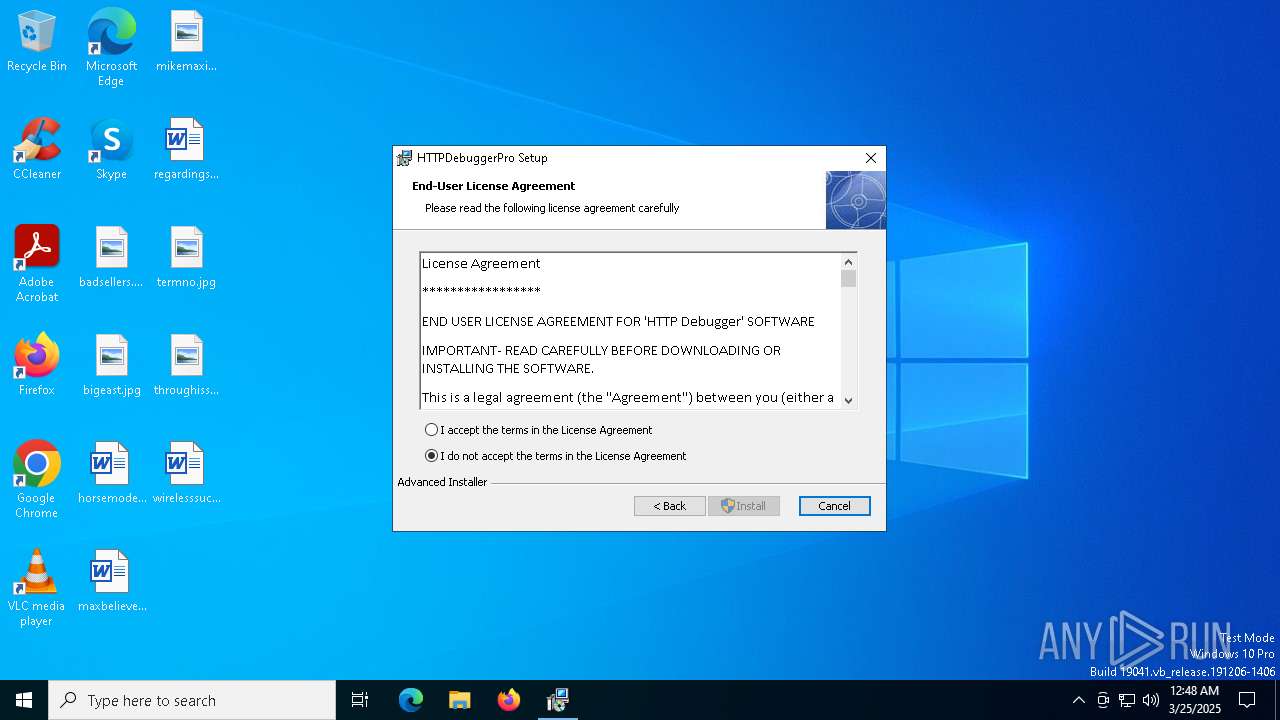Open File Explorer from the taskbar
This screenshot has height=720, width=1280.
(460, 700)
